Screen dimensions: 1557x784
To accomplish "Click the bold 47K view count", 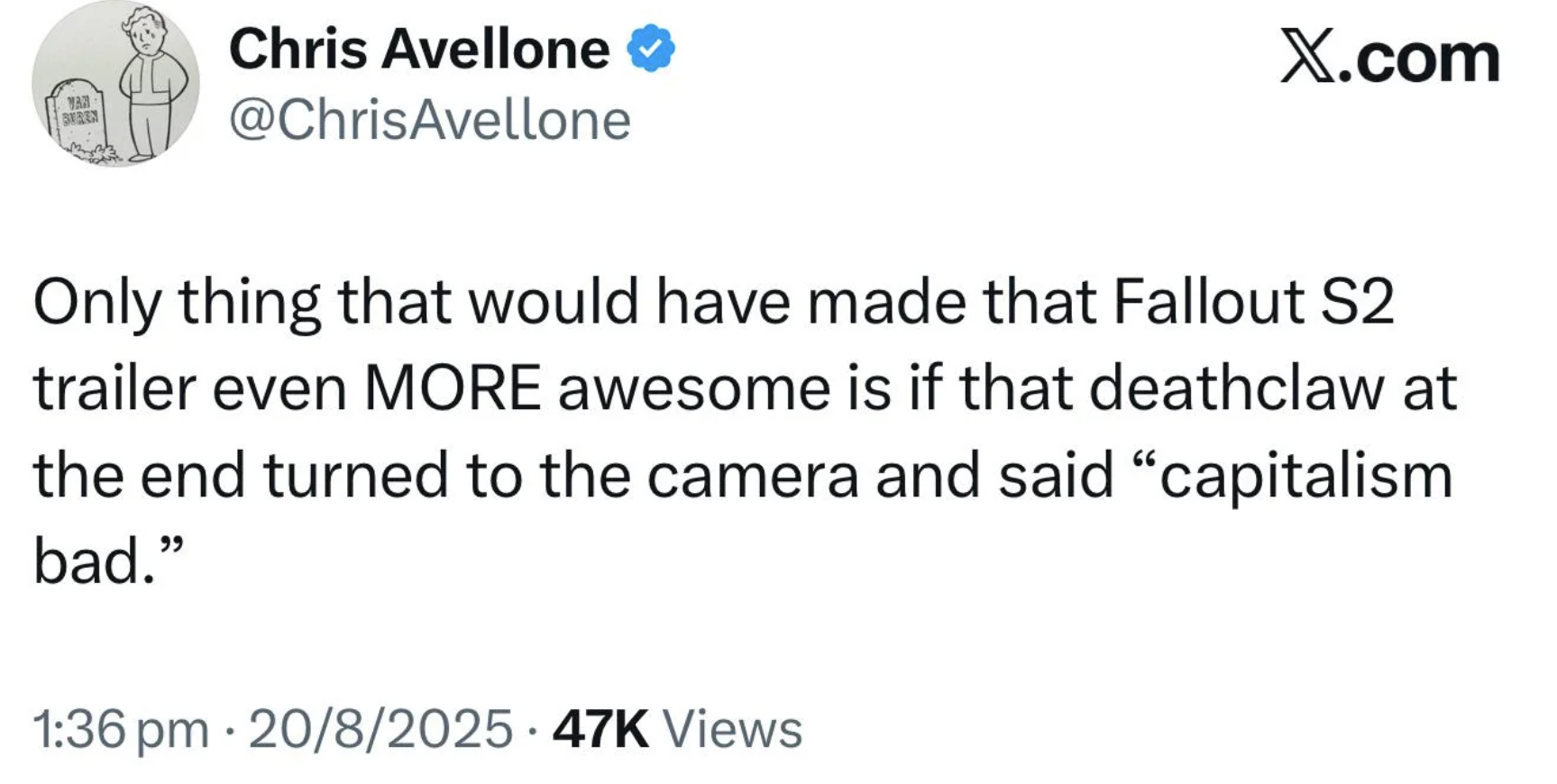I will pos(600,728).
